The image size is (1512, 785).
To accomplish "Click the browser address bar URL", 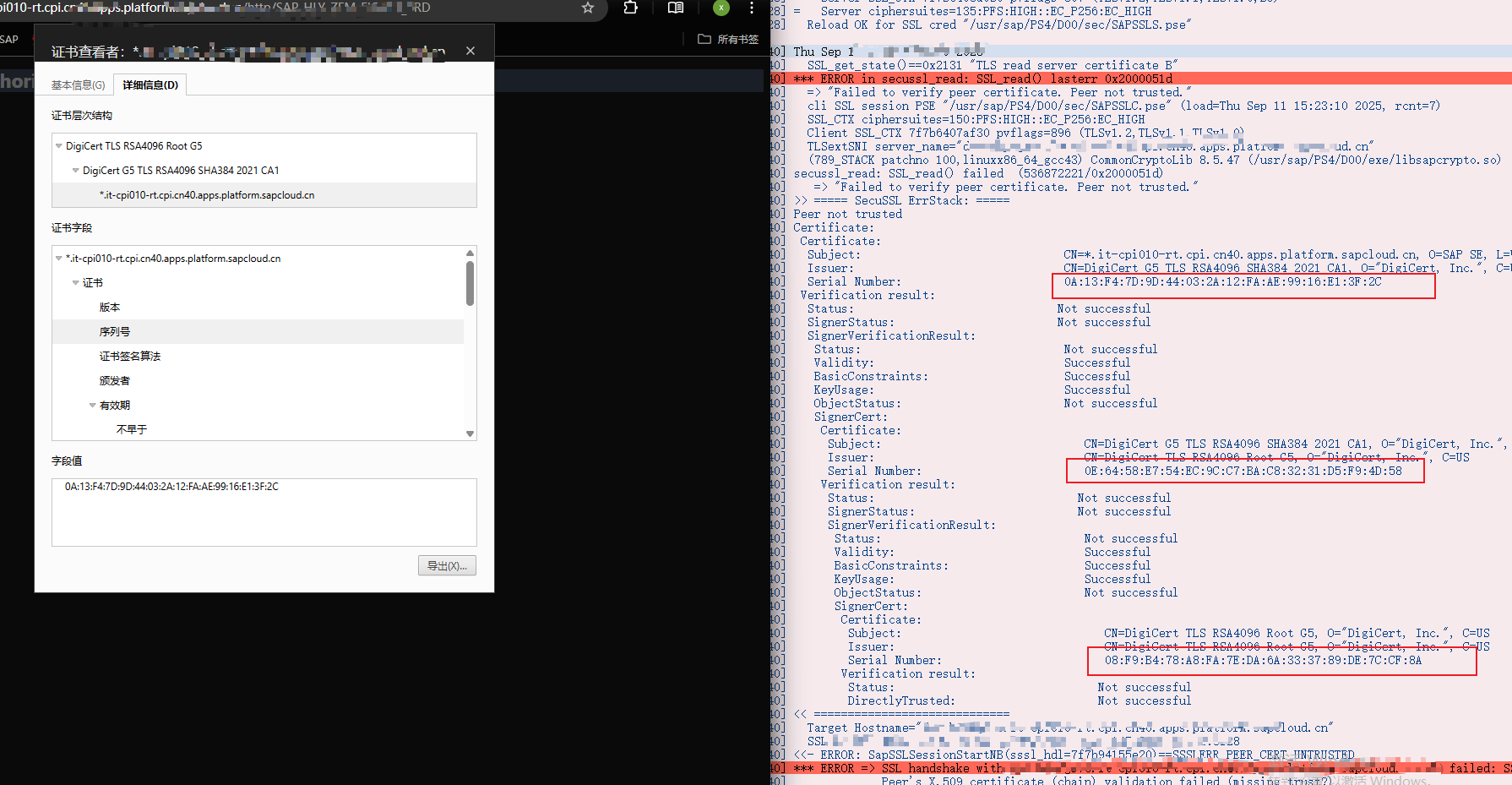I will pos(215,8).
